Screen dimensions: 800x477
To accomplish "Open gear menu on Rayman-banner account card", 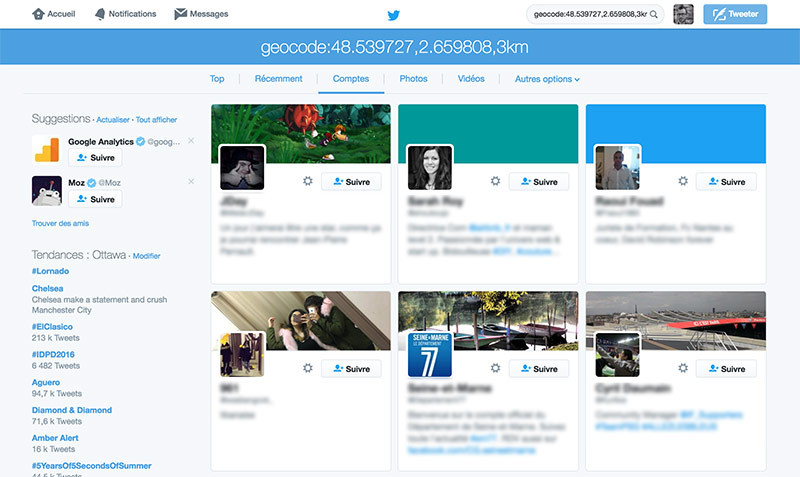I will point(308,181).
